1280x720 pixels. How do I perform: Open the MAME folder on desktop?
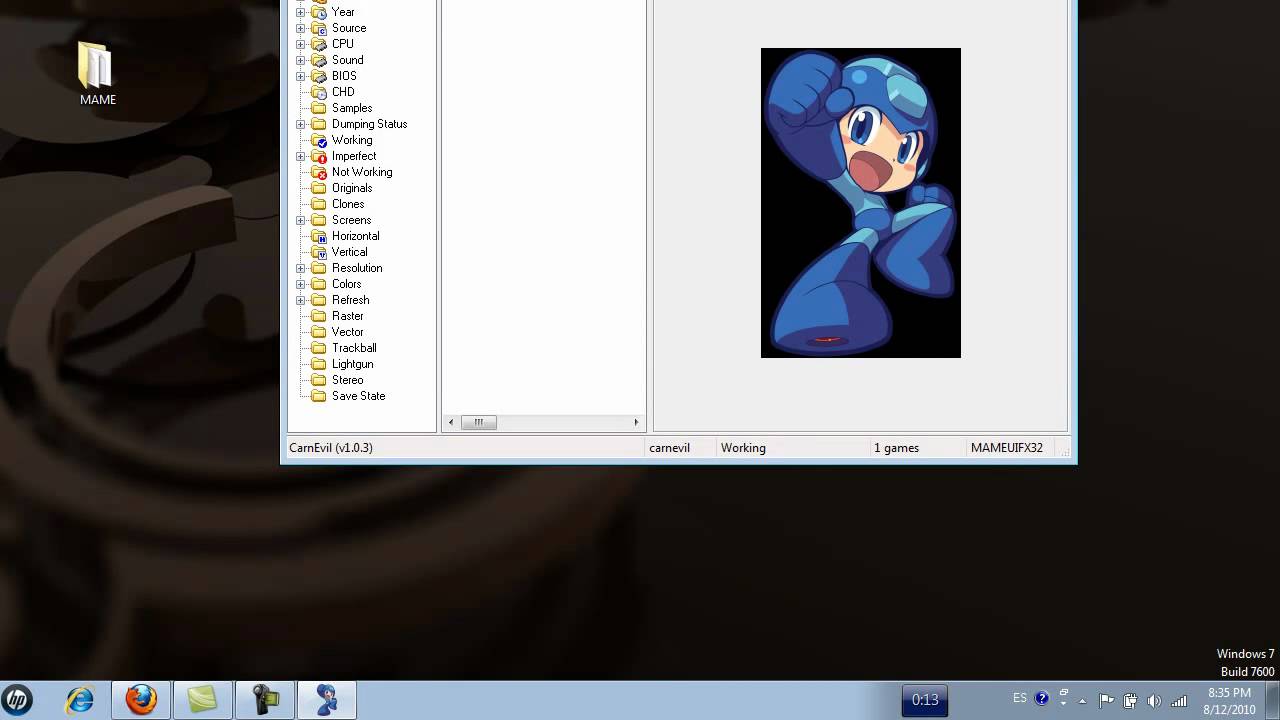point(97,73)
